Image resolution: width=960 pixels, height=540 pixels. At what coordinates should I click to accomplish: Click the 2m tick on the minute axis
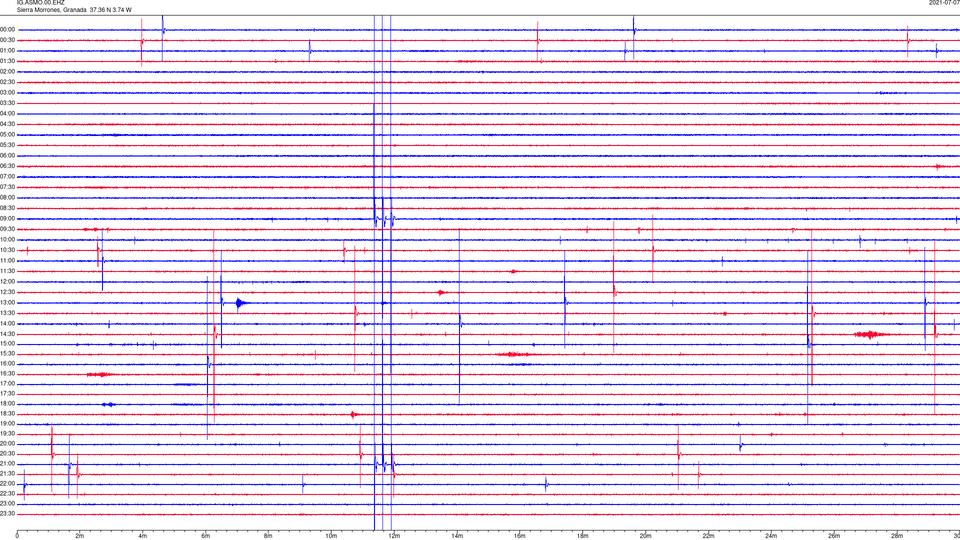[x=80, y=536]
